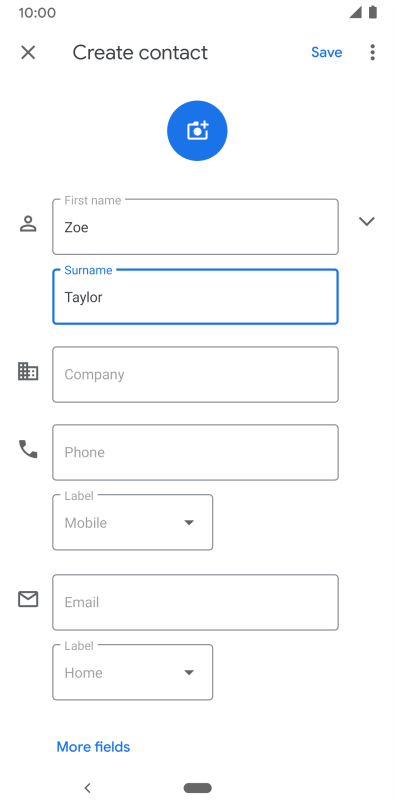Select the Surname field containing Taylor
This screenshot has height=812, width=395.
[195, 297]
